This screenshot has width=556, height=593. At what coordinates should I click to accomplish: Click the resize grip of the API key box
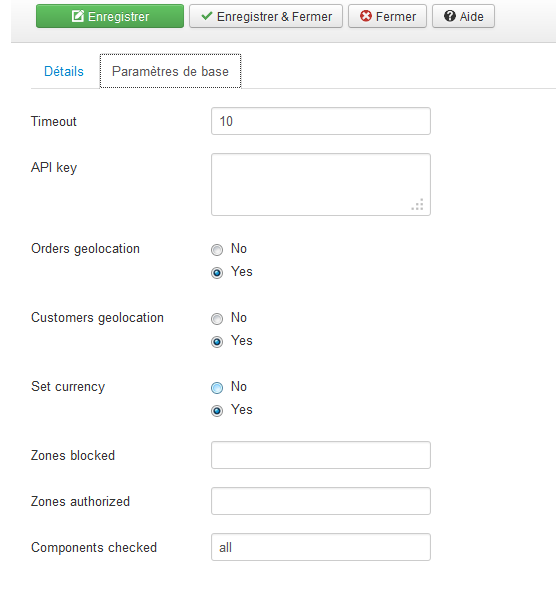[418, 204]
